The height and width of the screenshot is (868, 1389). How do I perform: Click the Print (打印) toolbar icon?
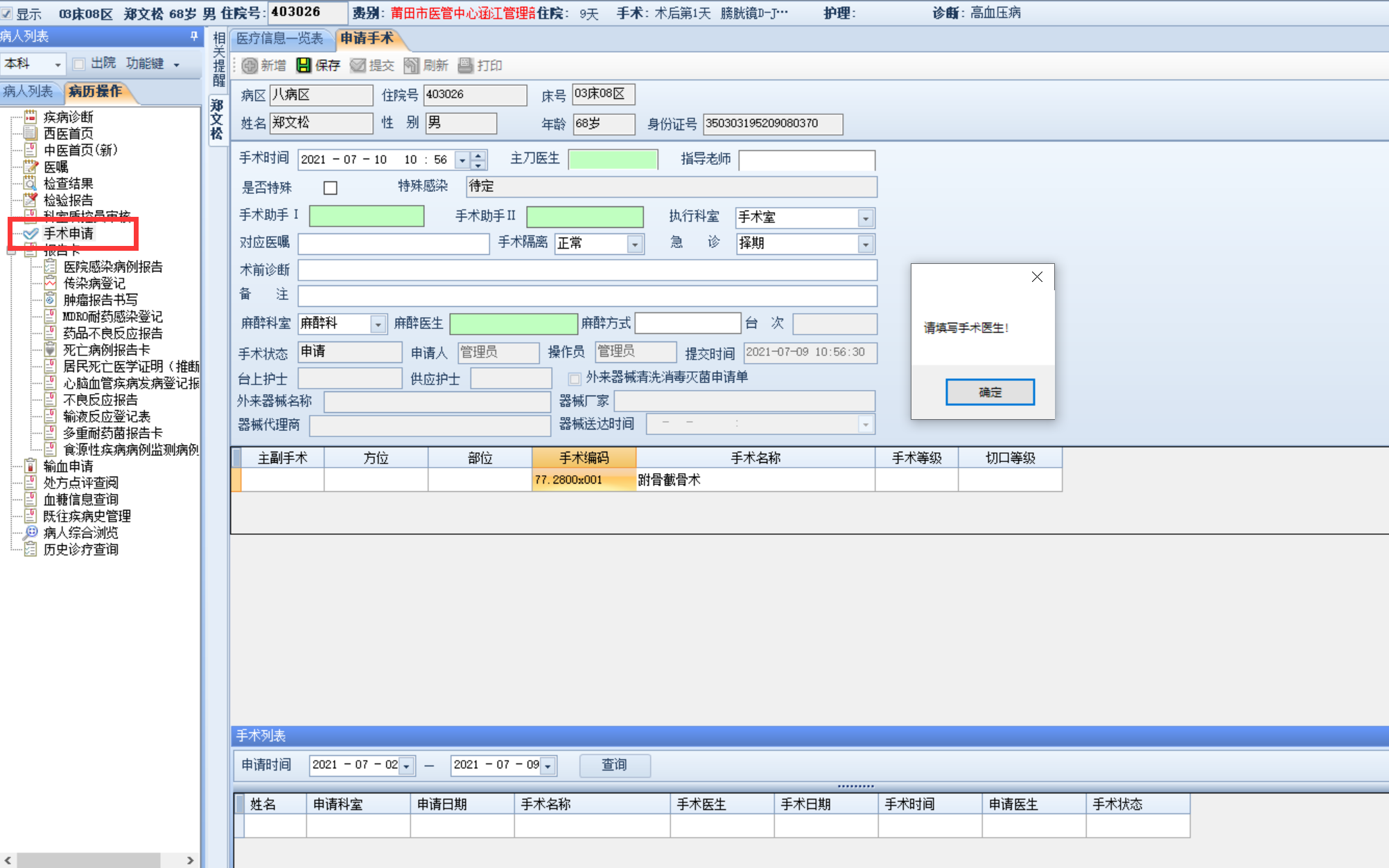[466, 65]
